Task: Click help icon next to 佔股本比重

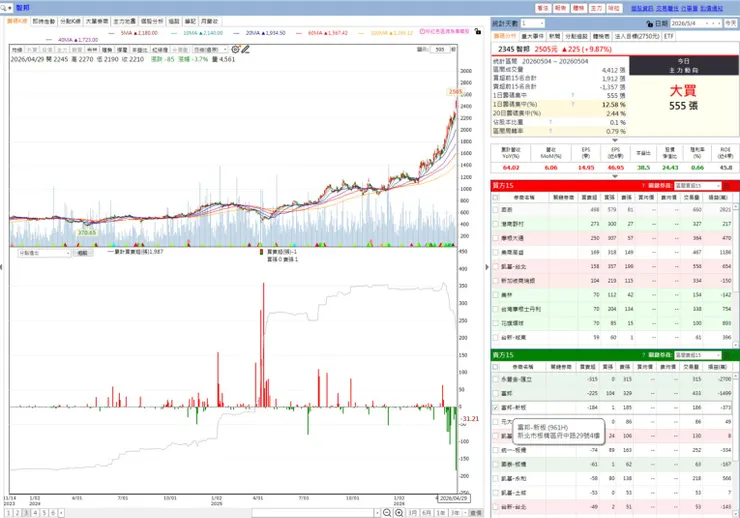Action: pyautogui.click(x=550, y=122)
